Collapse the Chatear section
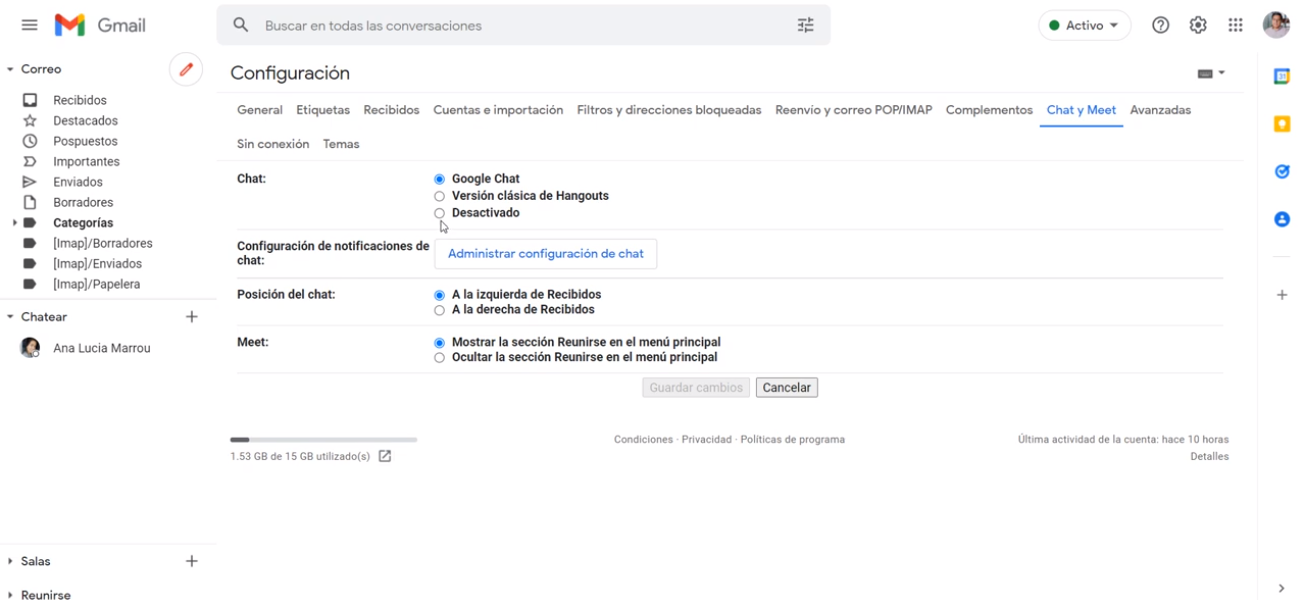 [x=10, y=316]
